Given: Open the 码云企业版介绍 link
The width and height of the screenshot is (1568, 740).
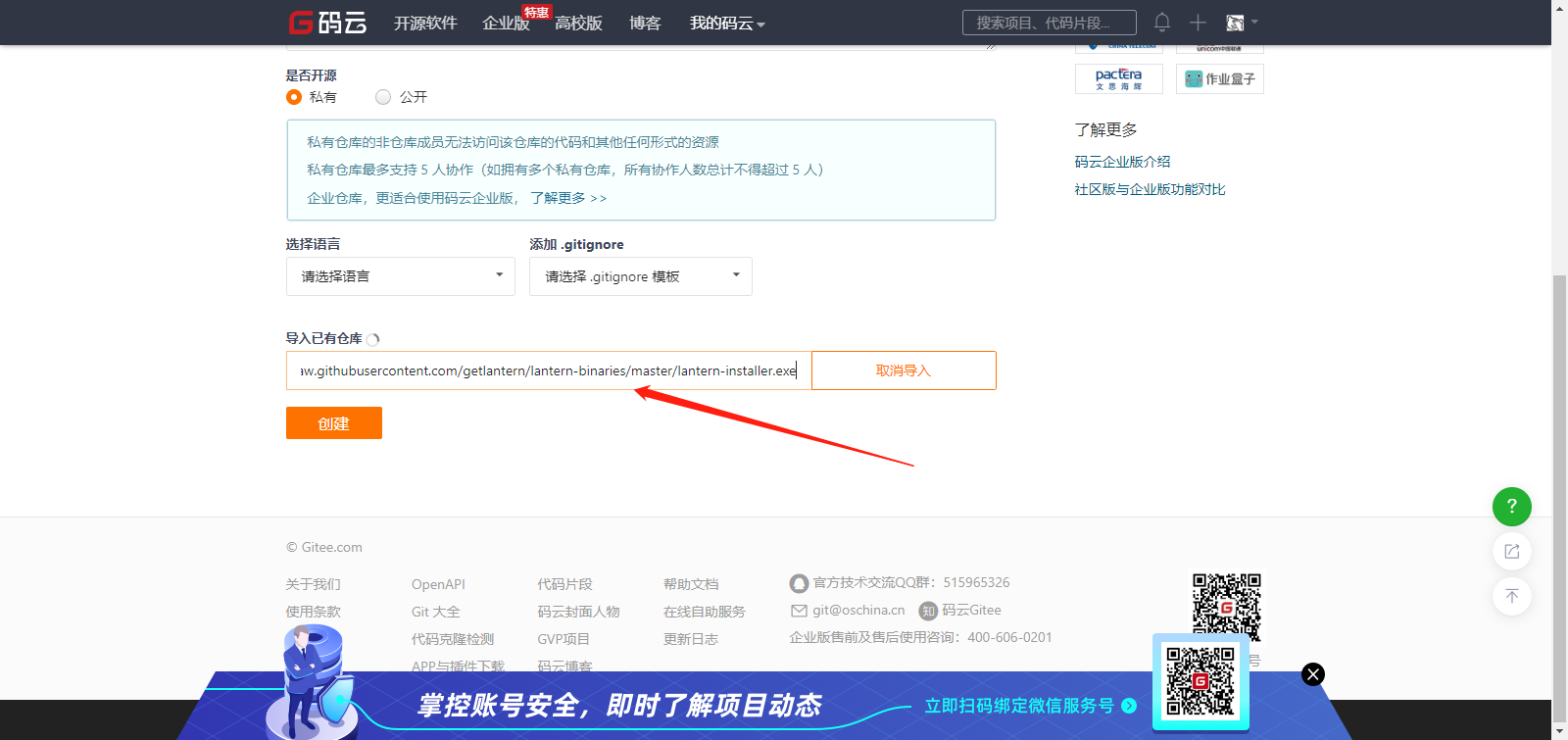Looking at the screenshot, I should (1122, 162).
